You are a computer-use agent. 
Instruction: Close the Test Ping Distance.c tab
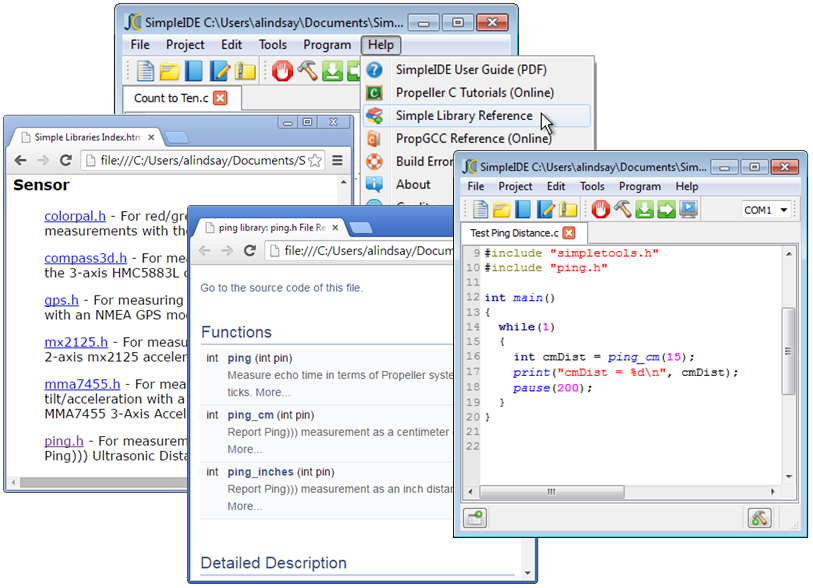coord(569,233)
